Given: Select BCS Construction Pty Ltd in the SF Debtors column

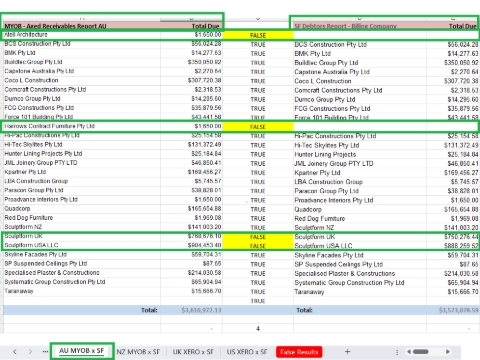Looking at the screenshot, I should click(x=330, y=45).
